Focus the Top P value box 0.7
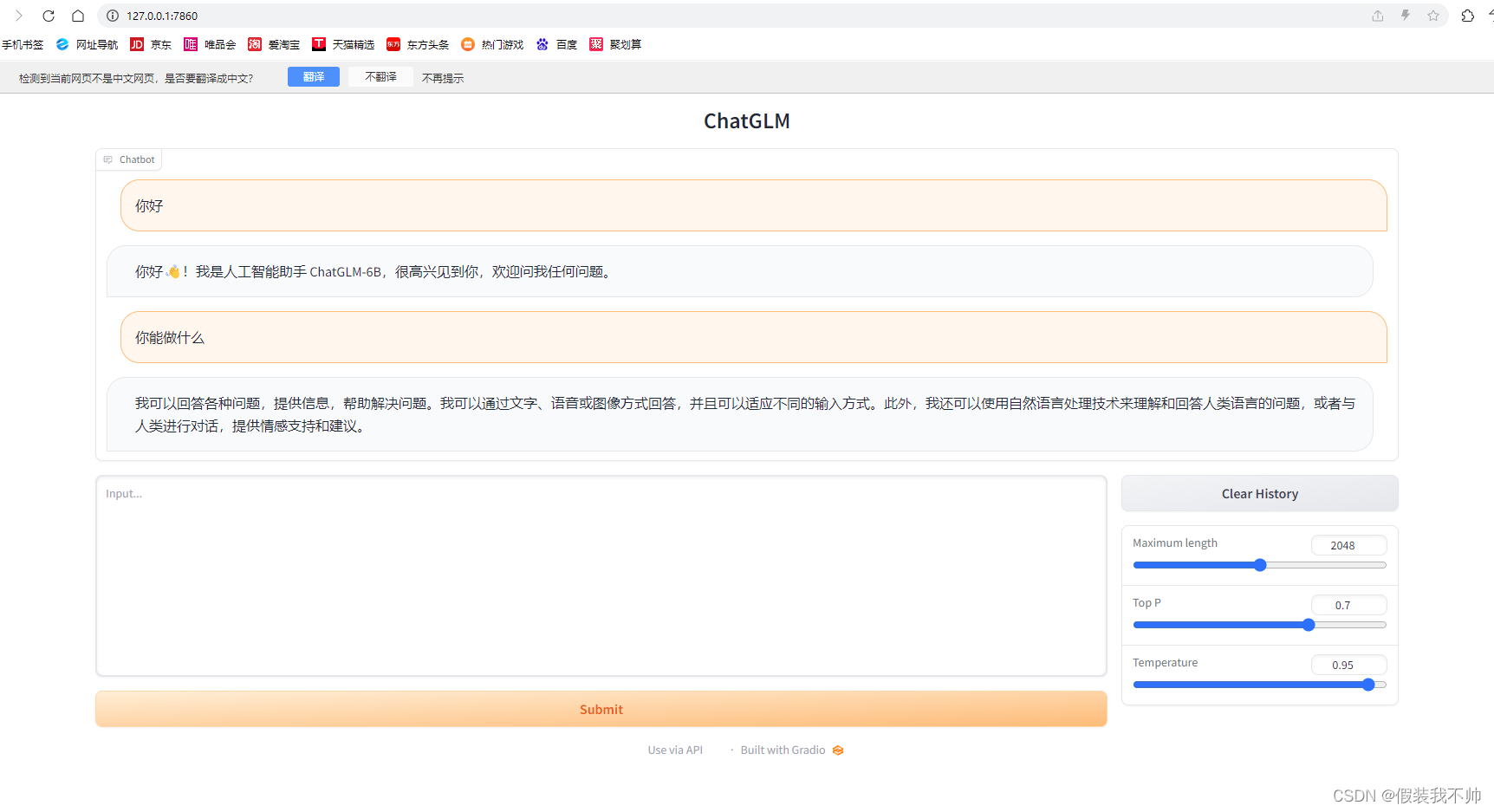The image size is (1494, 812). pyautogui.click(x=1348, y=605)
